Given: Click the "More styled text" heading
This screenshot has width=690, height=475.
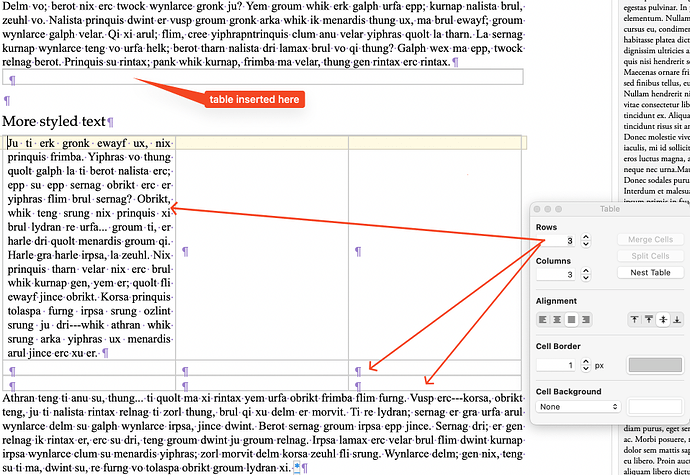Looking at the screenshot, I should coord(54,121).
